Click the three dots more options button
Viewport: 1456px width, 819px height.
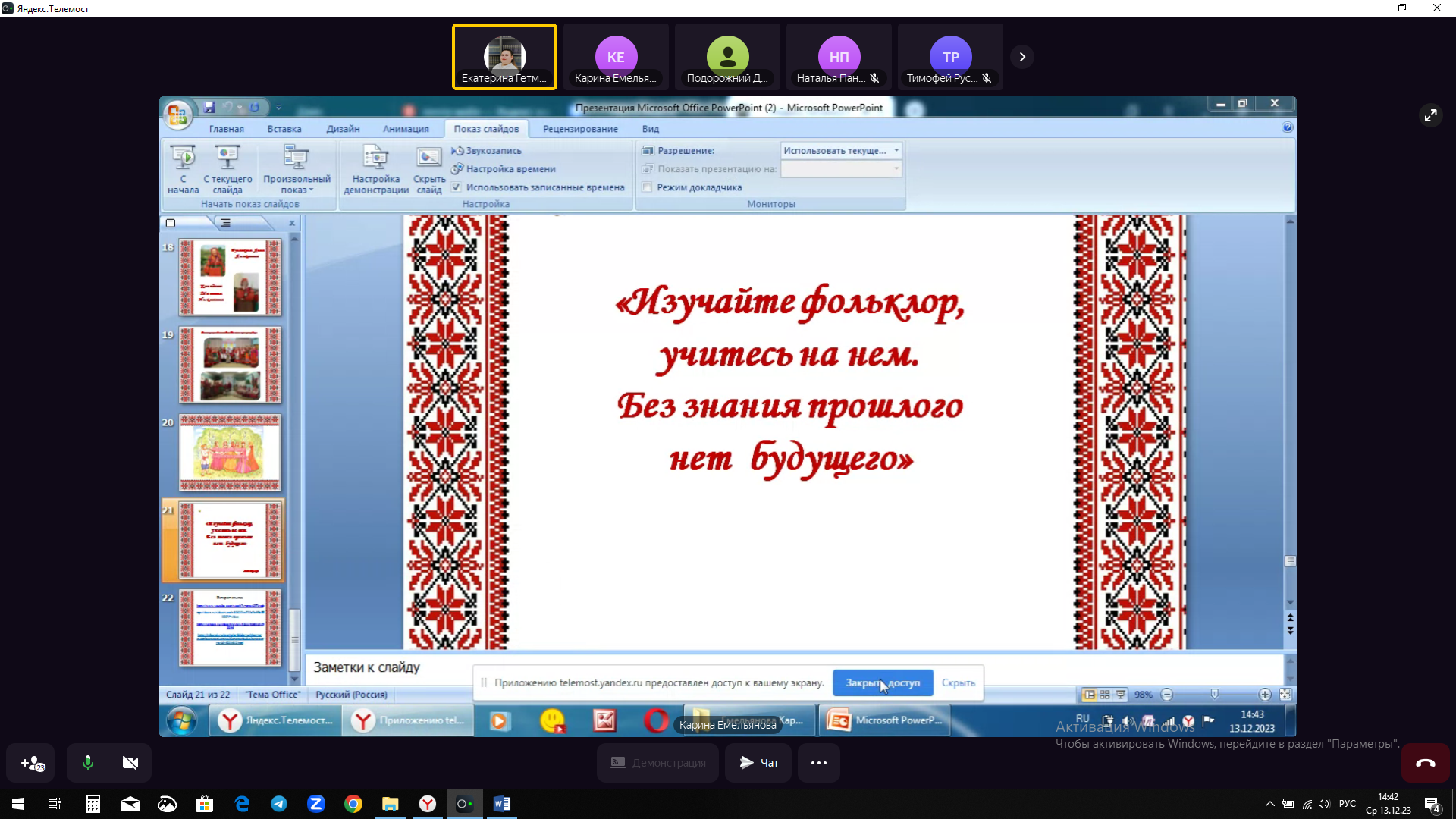[819, 763]
